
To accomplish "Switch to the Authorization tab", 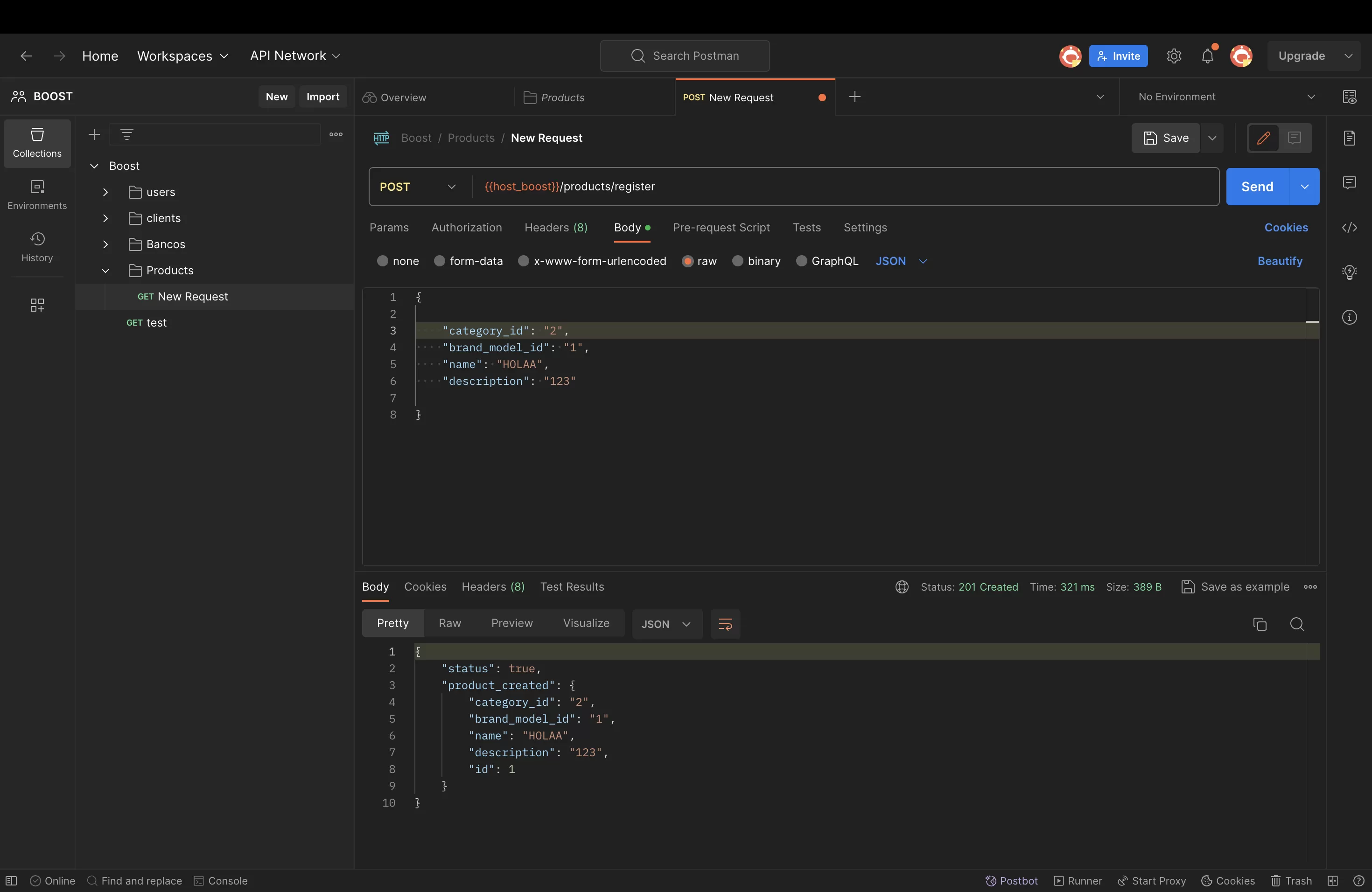I will 466,228.
